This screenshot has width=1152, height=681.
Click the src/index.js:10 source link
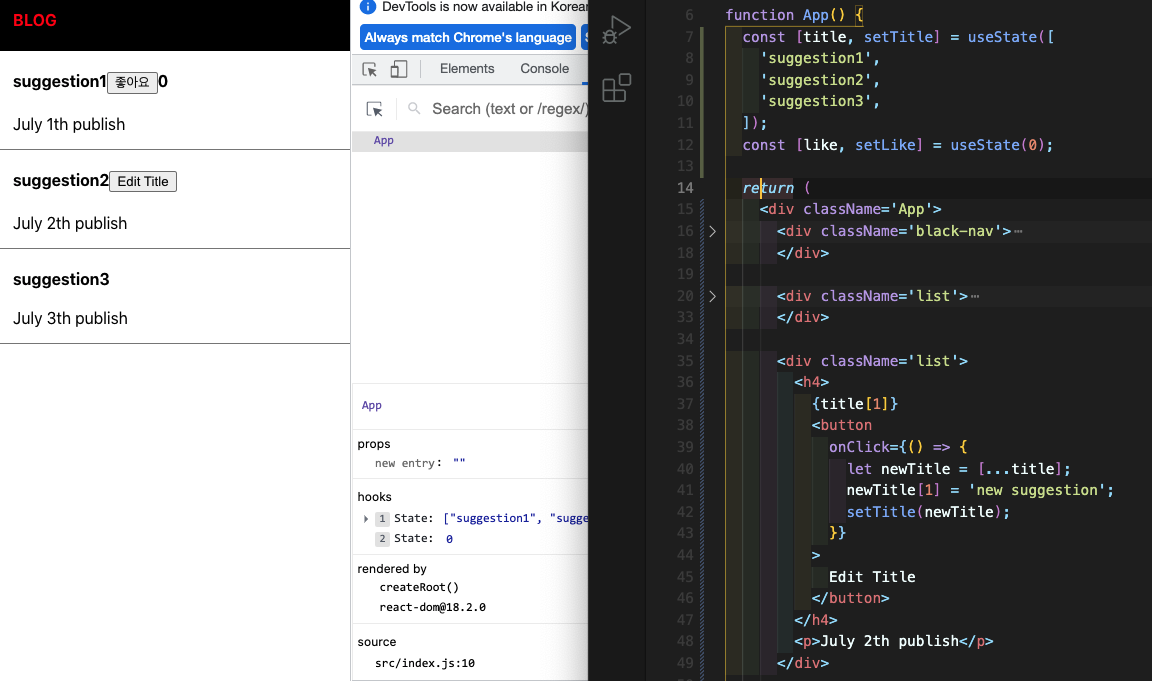click(425, 663)
